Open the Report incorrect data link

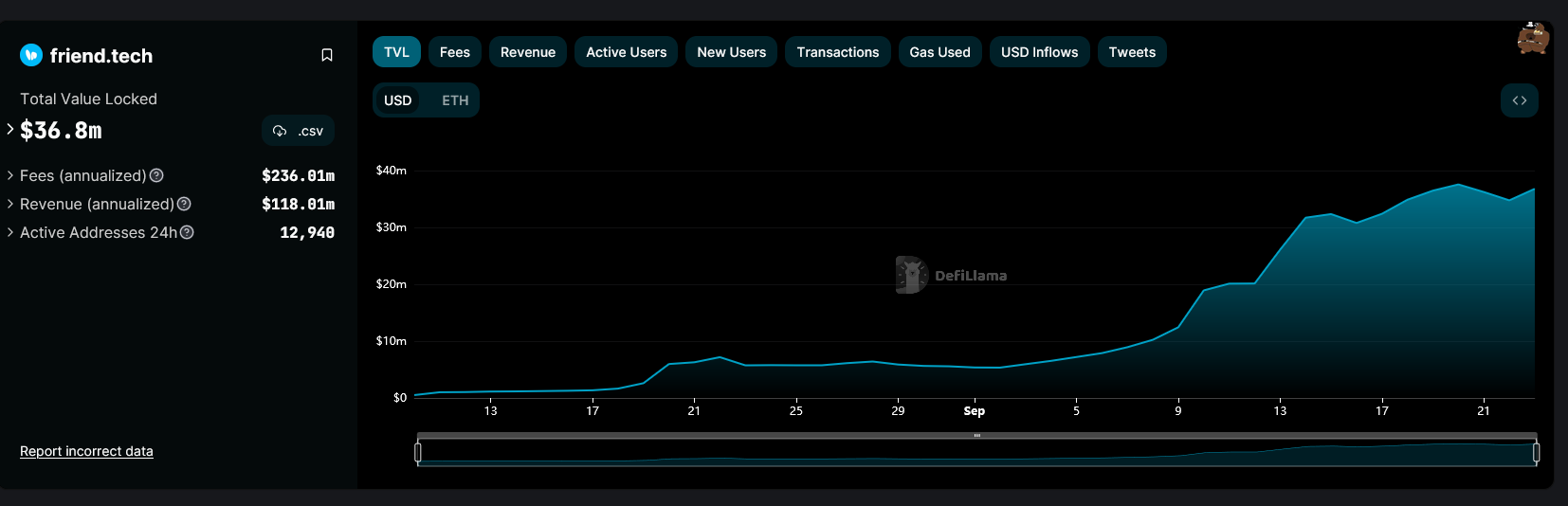(x=86, y=451)
